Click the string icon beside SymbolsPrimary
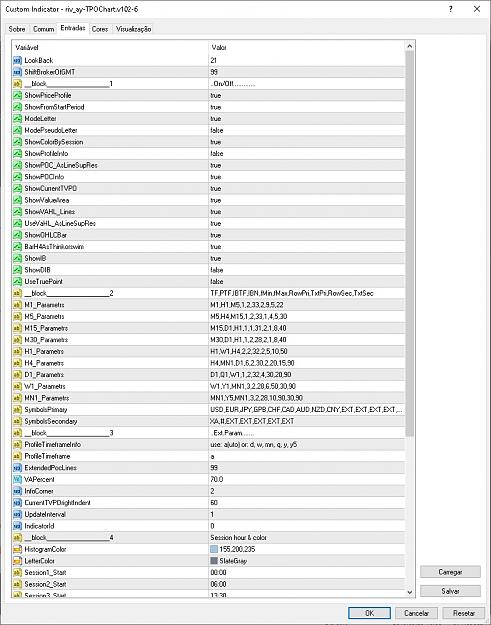491x625 pixels. pyautogui.click(x=17, y=409)
